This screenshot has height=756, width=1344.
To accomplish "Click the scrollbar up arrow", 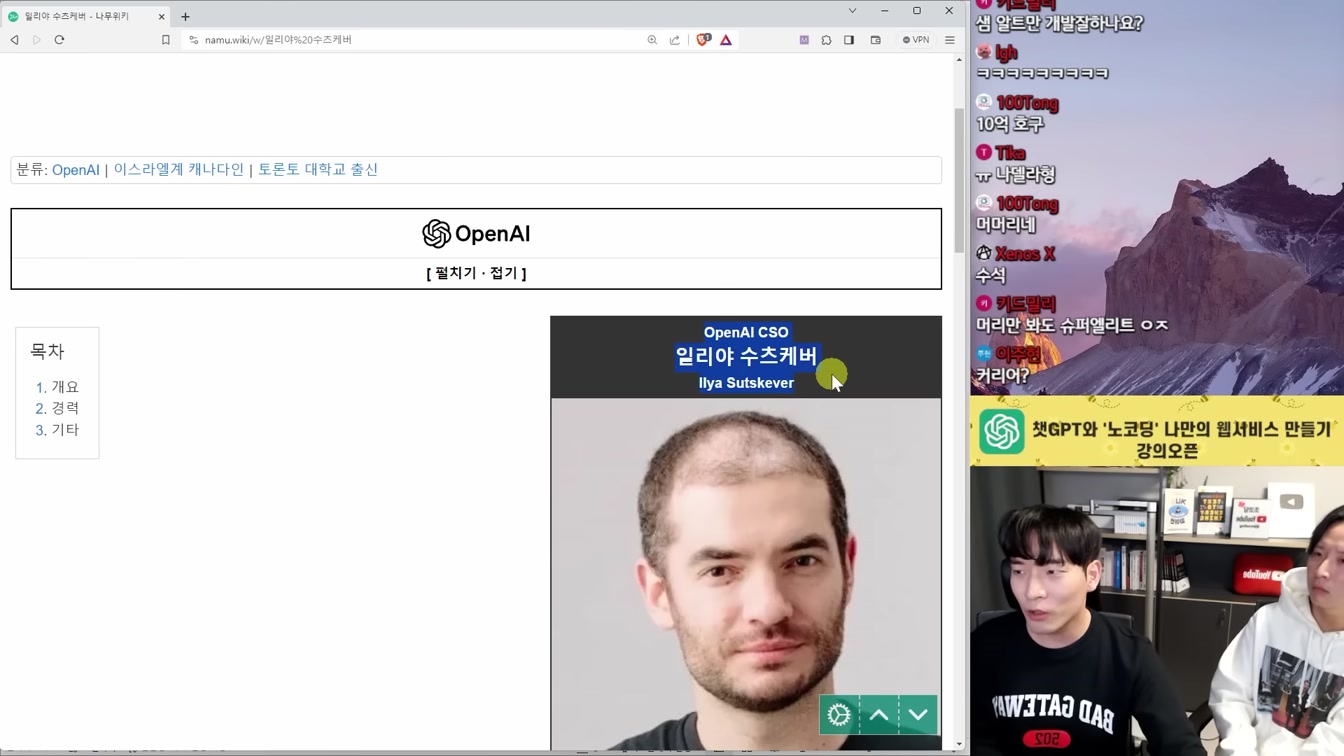I will pos(959,60).
